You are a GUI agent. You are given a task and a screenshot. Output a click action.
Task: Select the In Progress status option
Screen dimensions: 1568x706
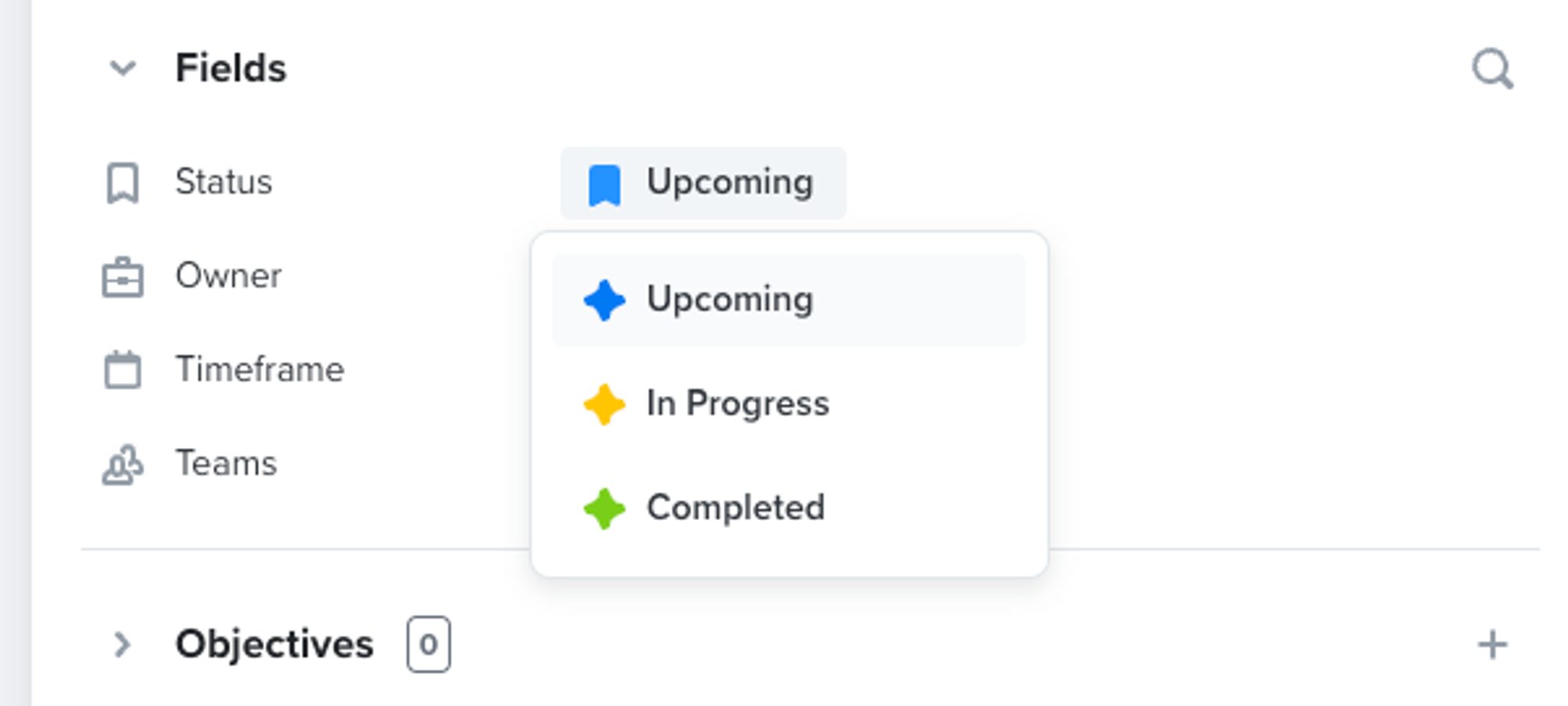[x=738, y=403]
